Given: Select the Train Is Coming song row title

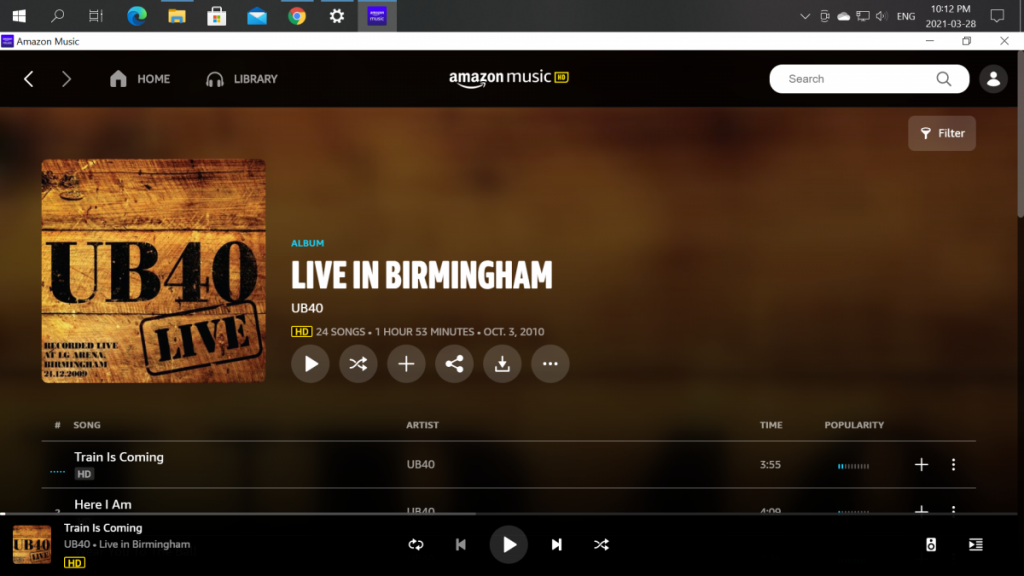Looking at the screenshot, I should click(119, 457).
